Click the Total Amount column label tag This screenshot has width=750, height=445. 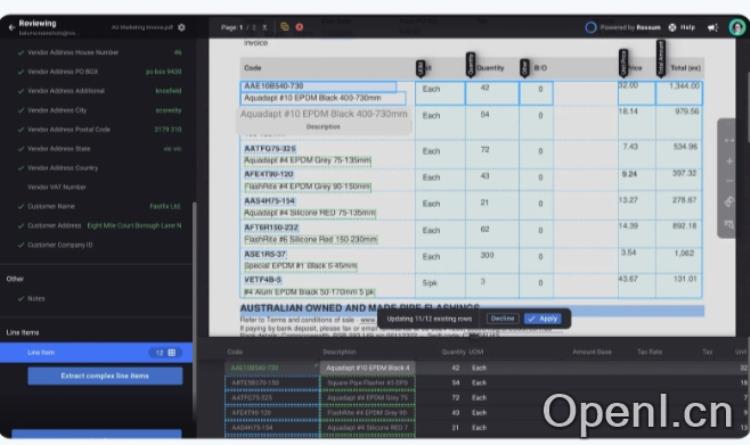pyautogui.click(x=660, y=58)
